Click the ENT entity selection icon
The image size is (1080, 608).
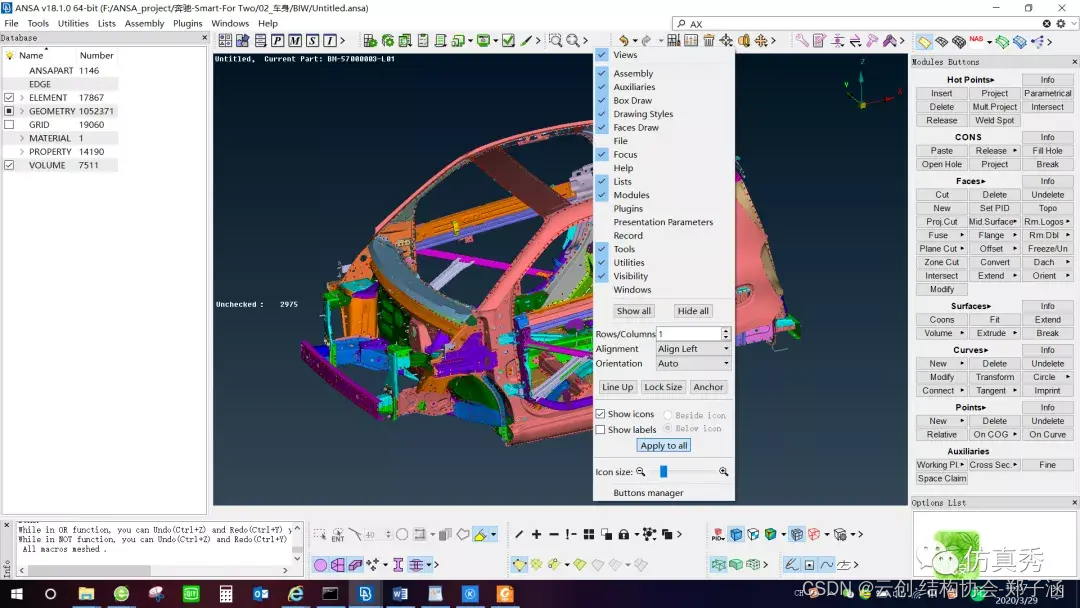coord(338,534)
